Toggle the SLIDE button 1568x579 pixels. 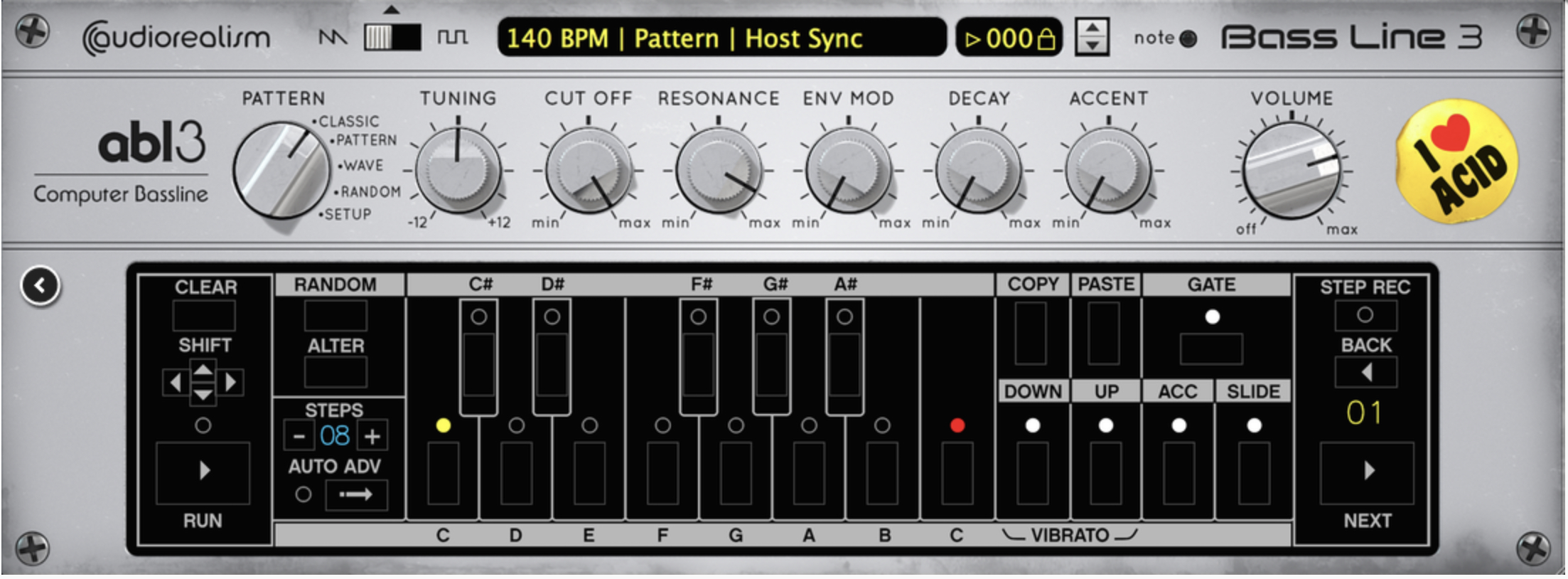(x=1253, y=472)
